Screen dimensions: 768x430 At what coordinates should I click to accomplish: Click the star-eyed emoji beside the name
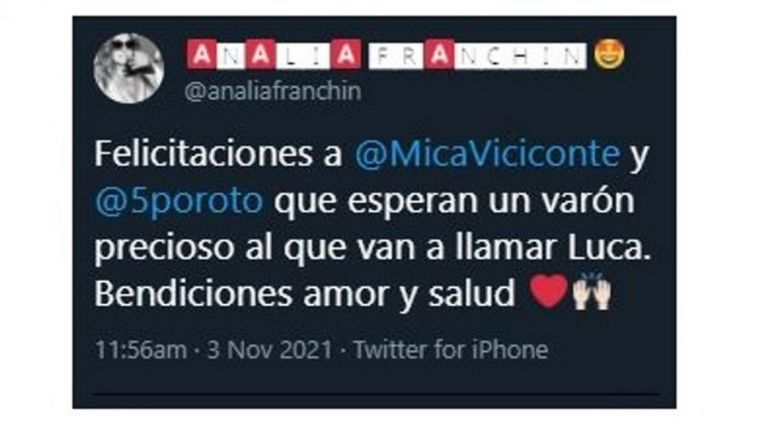(x=609, y=53)
